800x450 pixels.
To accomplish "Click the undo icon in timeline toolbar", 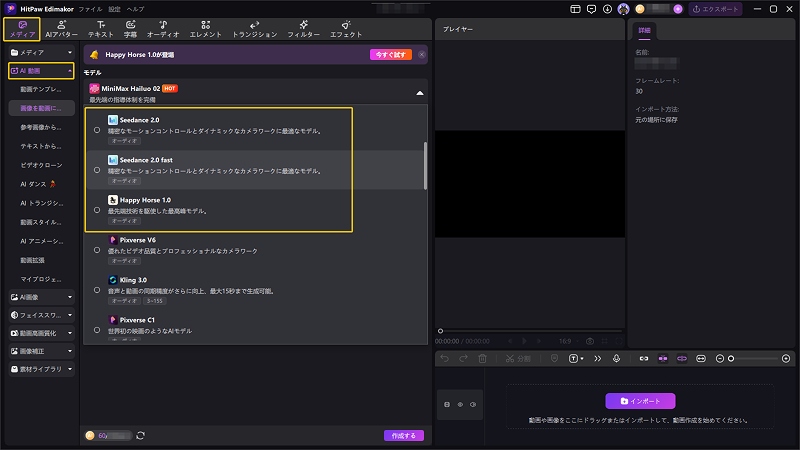I will click(x=444, y=359).
